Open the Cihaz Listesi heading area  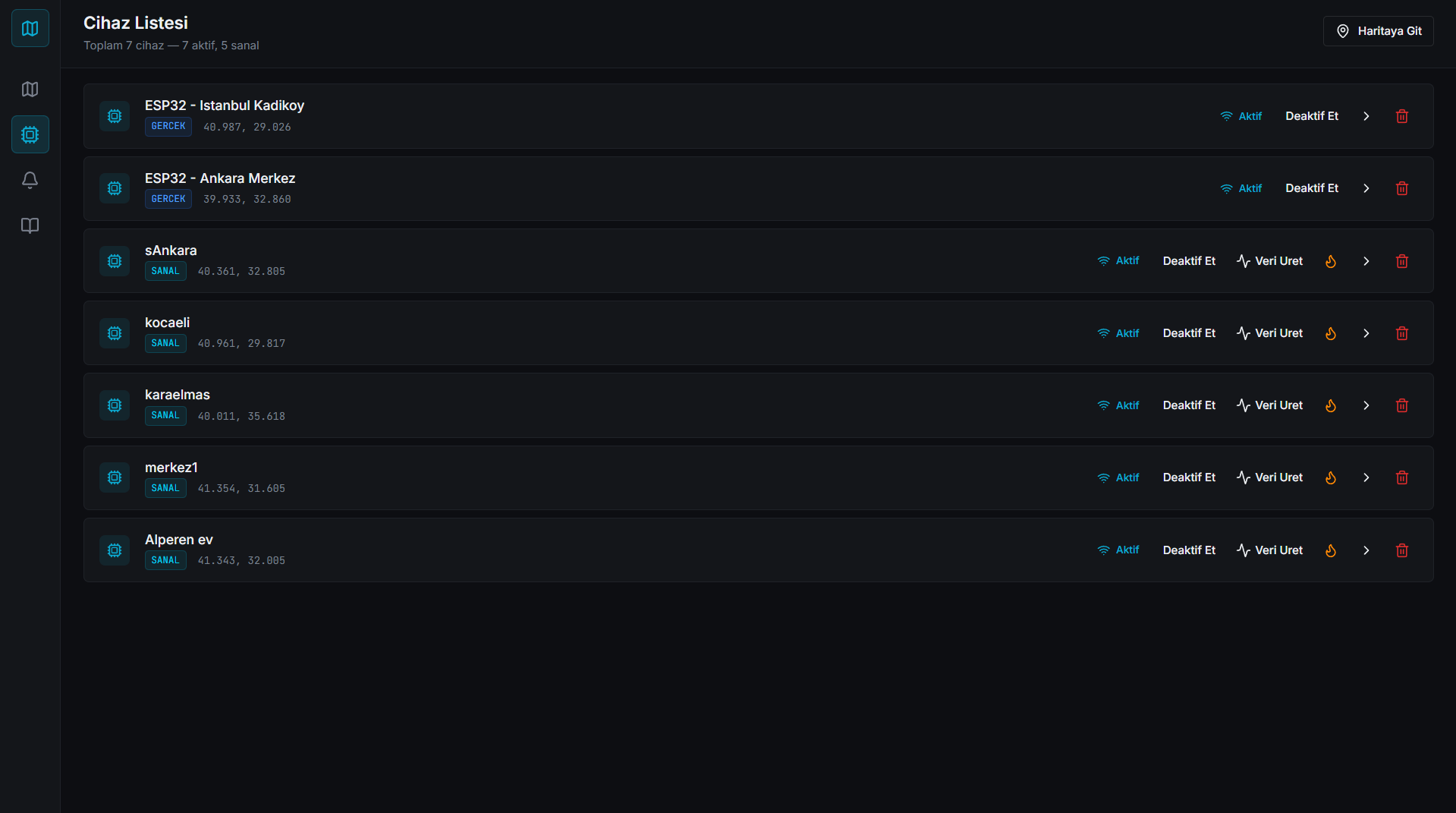click(136, 23)
